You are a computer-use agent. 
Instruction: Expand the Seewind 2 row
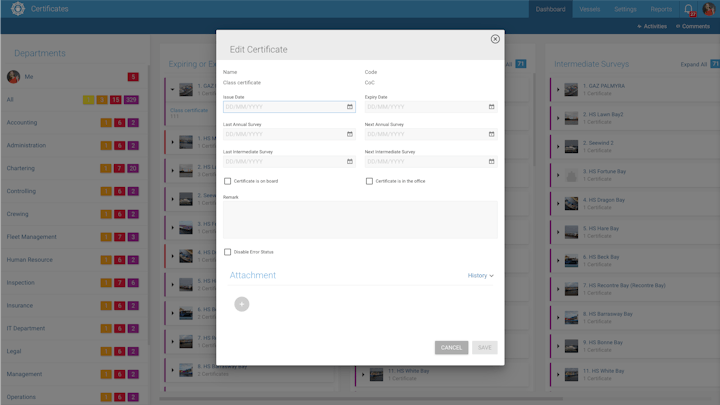[558, 146]
